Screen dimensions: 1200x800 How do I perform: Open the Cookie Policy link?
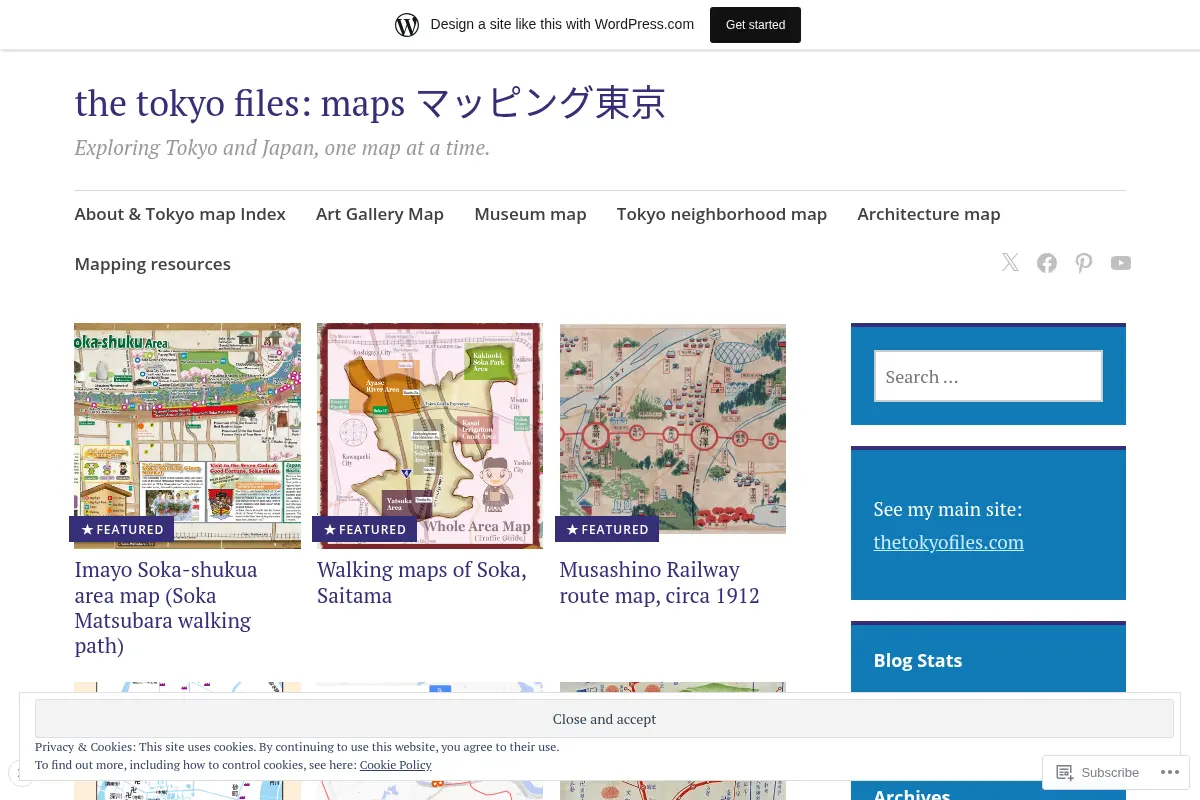point(396,765)
